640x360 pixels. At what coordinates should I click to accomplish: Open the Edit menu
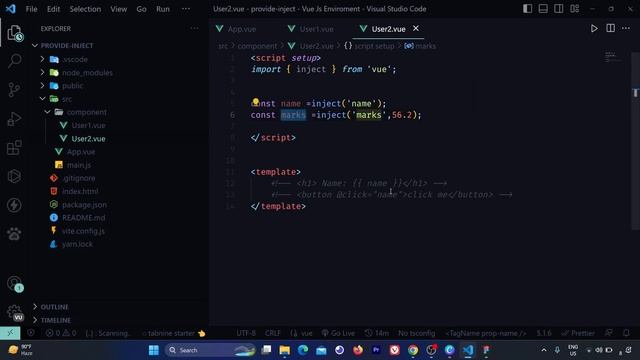[x=53, y=9]
